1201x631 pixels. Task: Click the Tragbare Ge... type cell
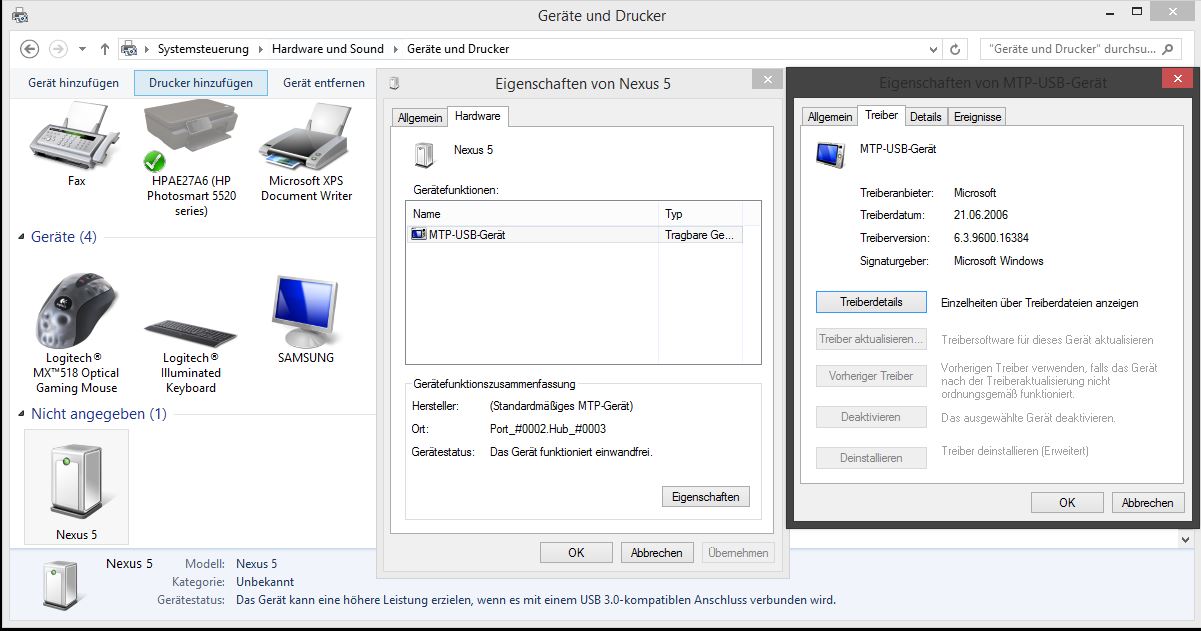pyautogui.click(x=700, y=235)
